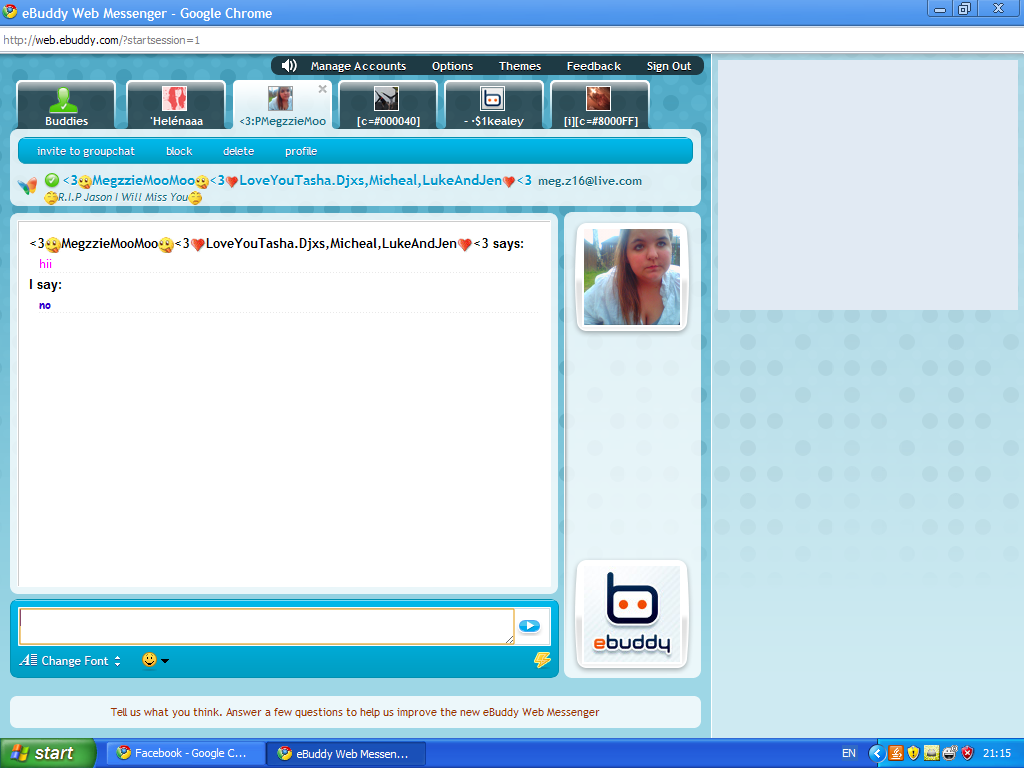
Task: Open the Themes menu
Action: click(520, 66)
